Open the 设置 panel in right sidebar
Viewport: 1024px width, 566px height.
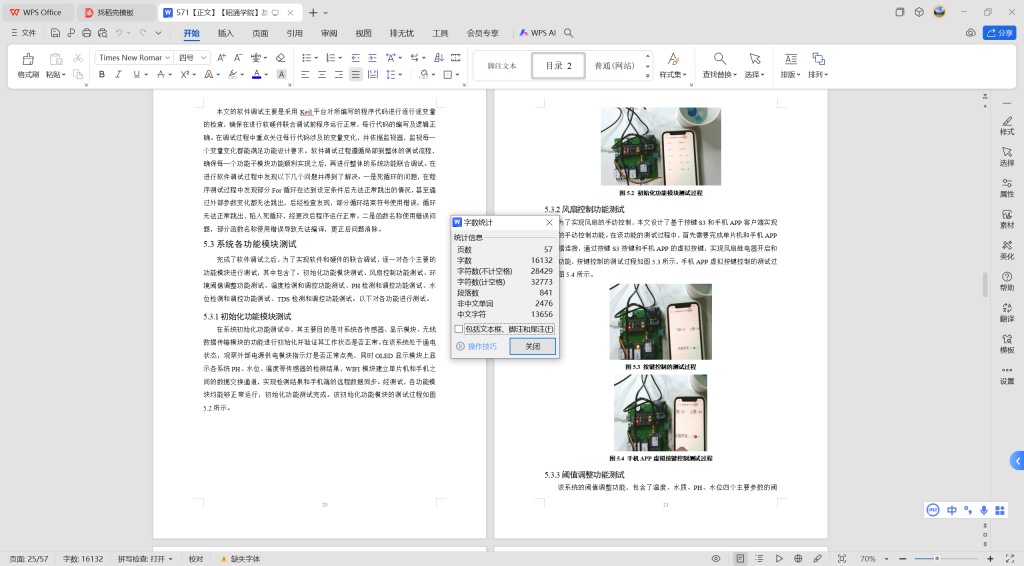pyautogui.click(x=1007, y=375)
